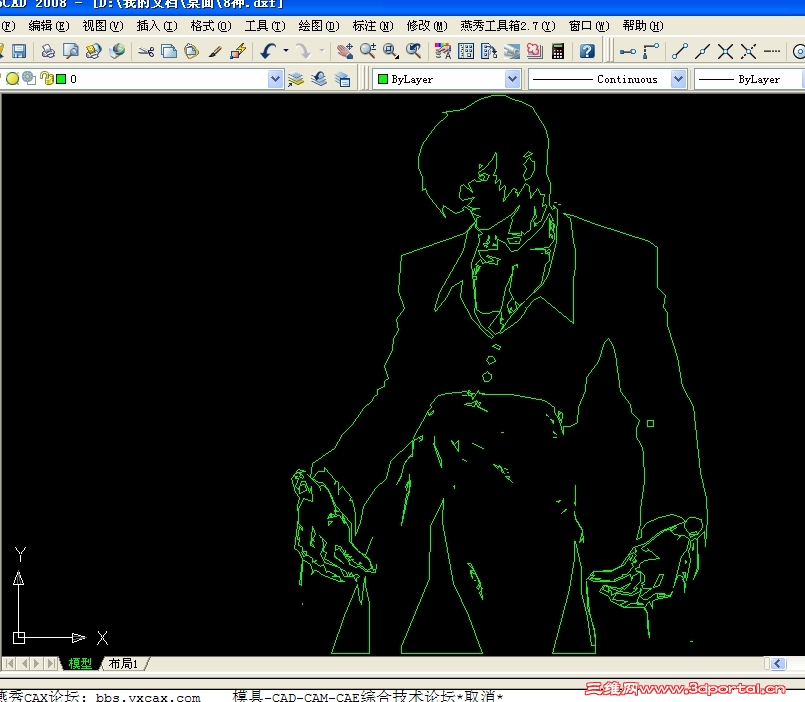Open the 格式(O) menu
The image size is (805, 702).
pos(210,26)
